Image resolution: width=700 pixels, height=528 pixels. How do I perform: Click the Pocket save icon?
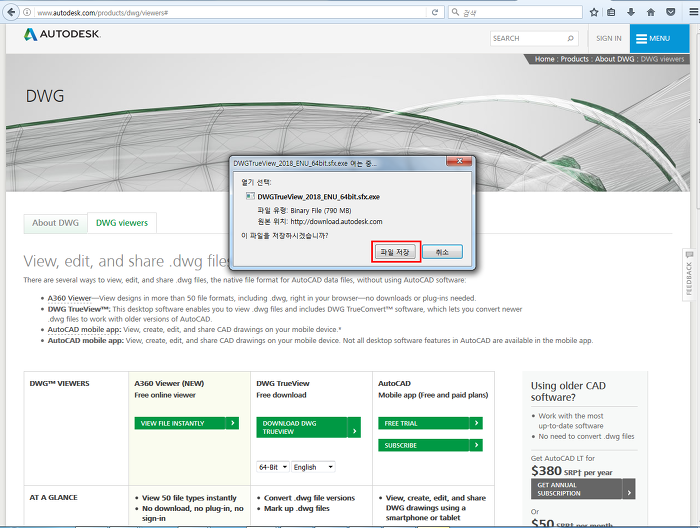coord(671,12)
